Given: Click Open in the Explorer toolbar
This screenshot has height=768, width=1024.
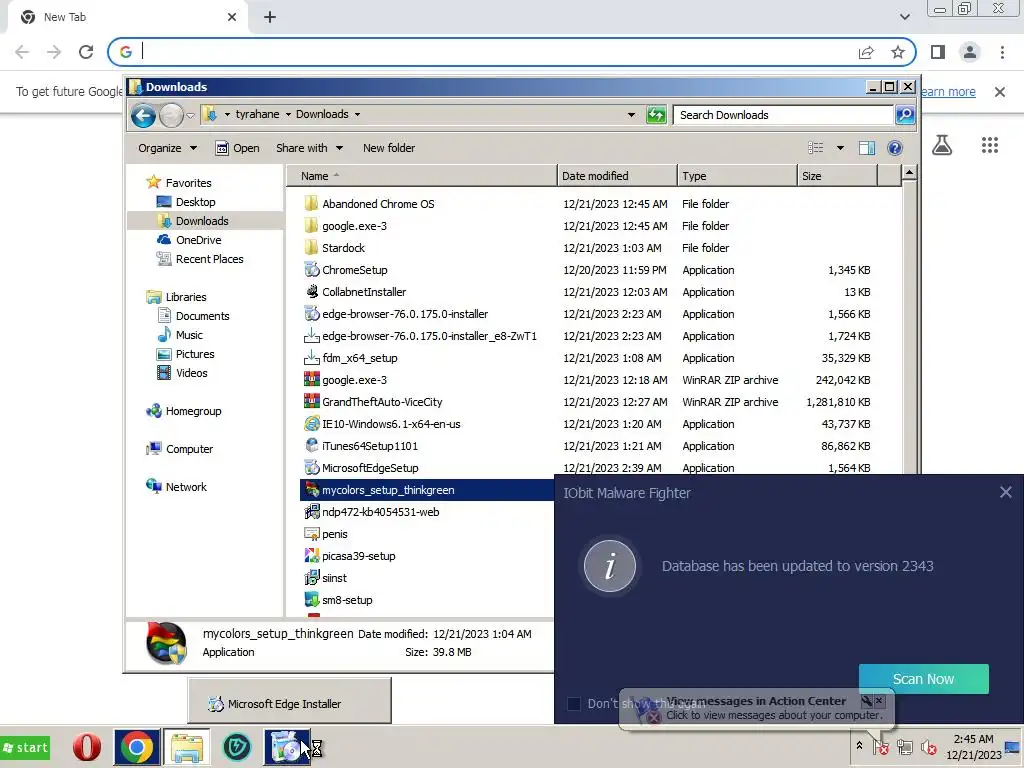Looking at the screenshot, I should 238,148.
